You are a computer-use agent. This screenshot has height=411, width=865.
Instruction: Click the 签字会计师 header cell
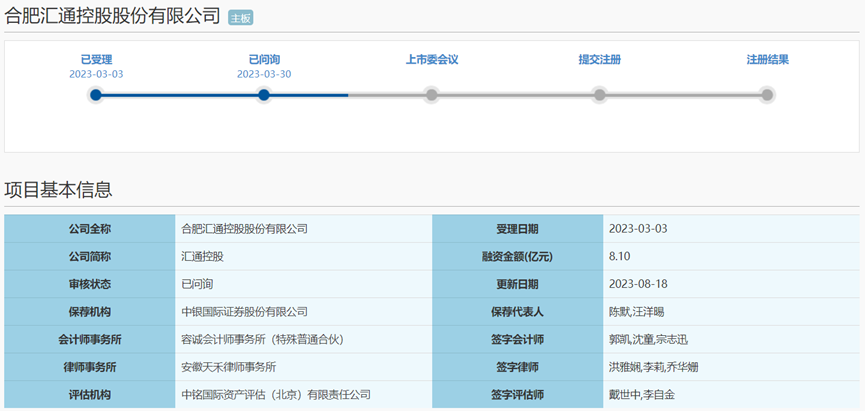point(517,339)
